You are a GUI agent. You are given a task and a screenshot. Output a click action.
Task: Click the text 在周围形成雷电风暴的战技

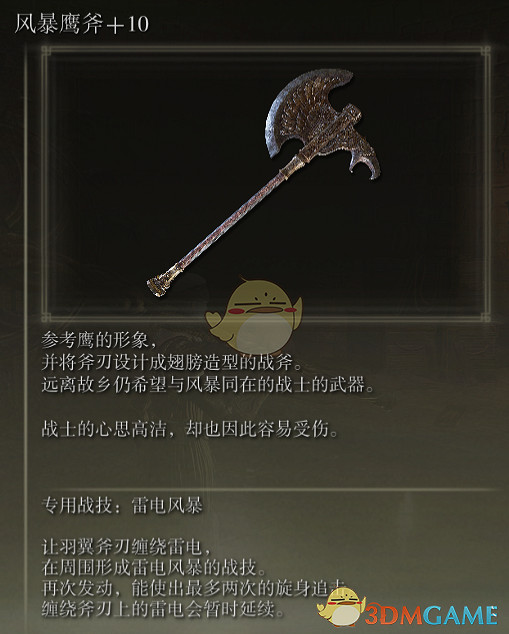[x=154, y=568]
